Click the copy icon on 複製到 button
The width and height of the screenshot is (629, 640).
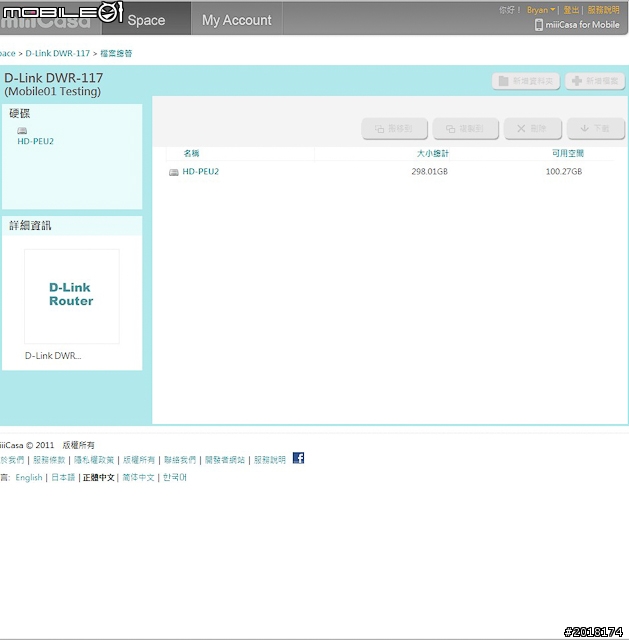(x=450, y=129)
